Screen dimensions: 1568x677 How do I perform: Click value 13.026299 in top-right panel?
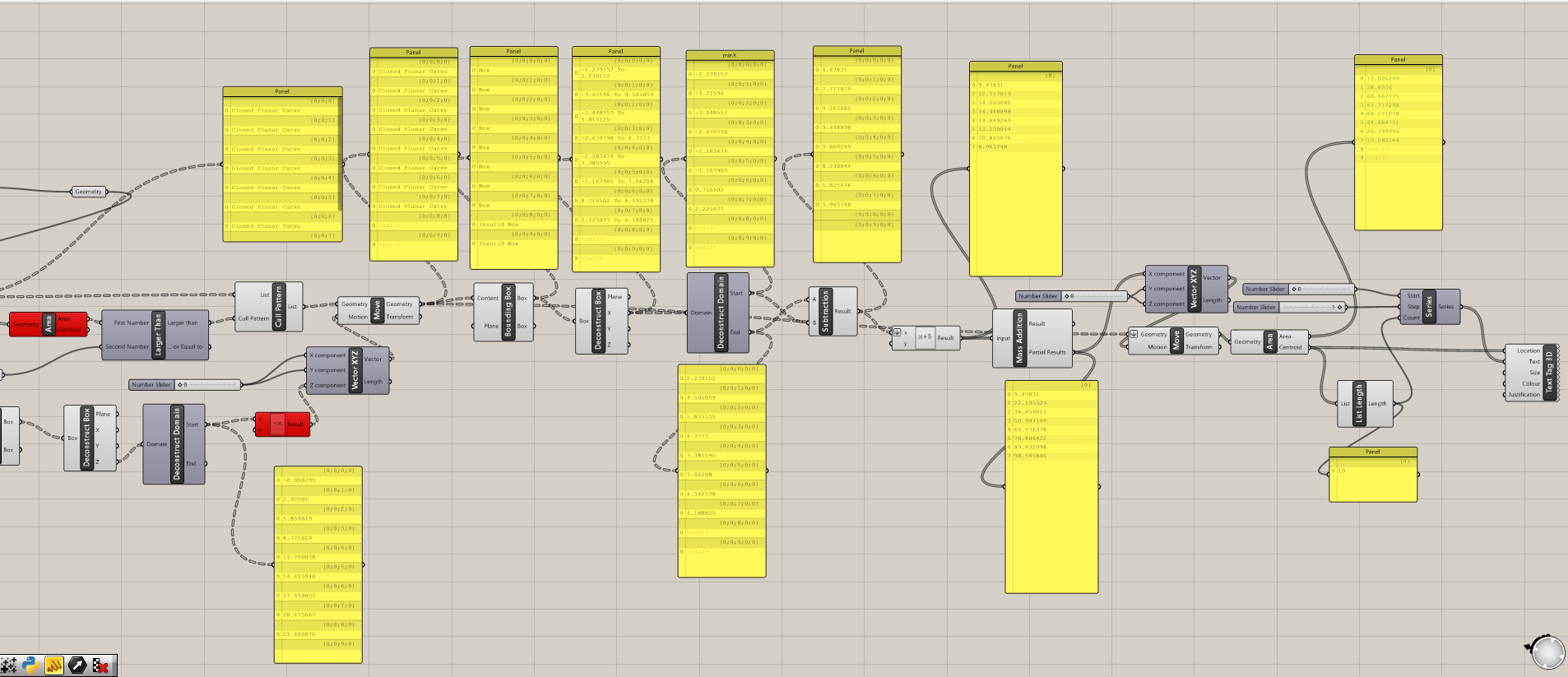point(1383,78)
